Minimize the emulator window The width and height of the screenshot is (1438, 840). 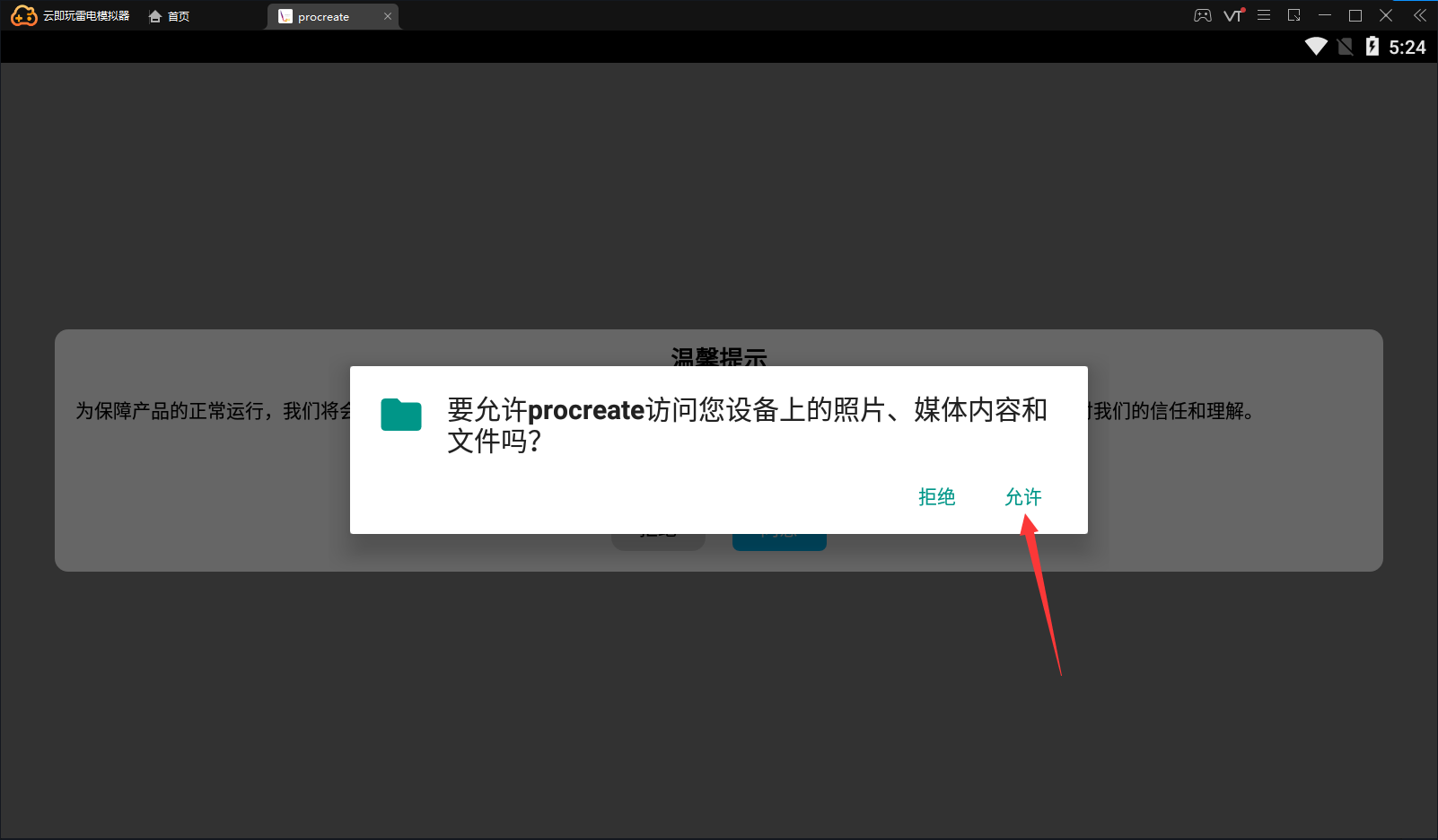point(1324,15)
